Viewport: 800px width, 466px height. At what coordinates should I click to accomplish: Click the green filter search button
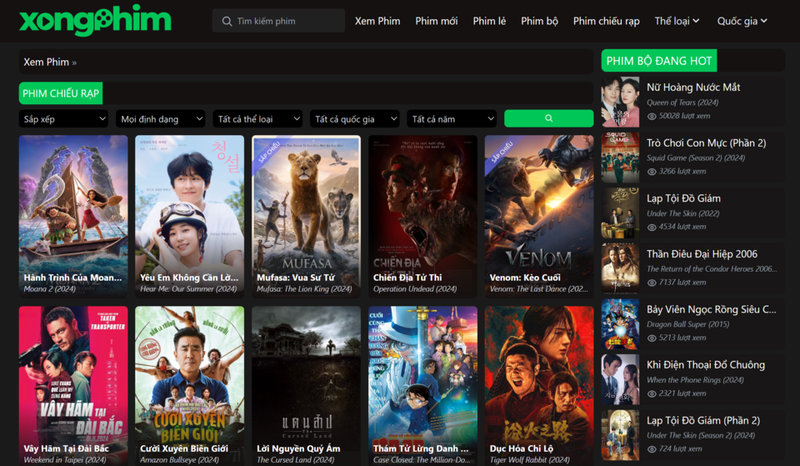(x=548, y=118)
